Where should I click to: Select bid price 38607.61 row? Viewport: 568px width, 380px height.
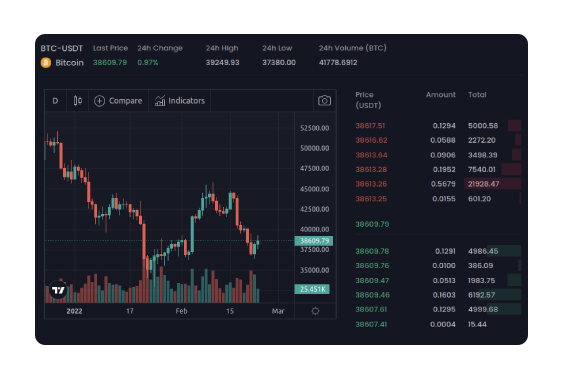438,309
